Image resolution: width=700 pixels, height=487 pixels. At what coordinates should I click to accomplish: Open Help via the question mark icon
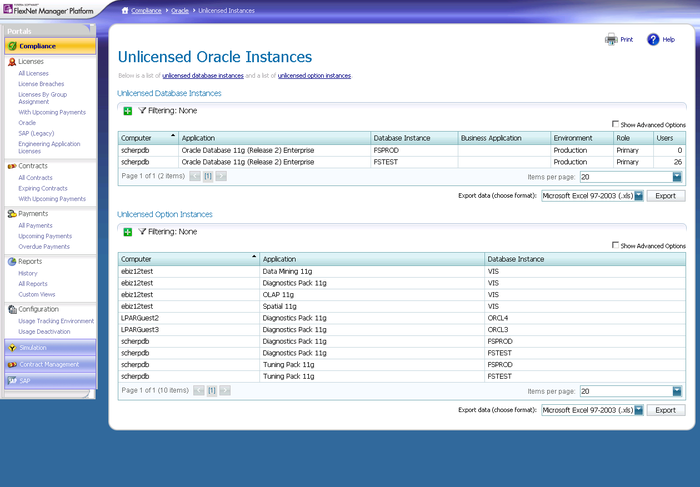653,40
